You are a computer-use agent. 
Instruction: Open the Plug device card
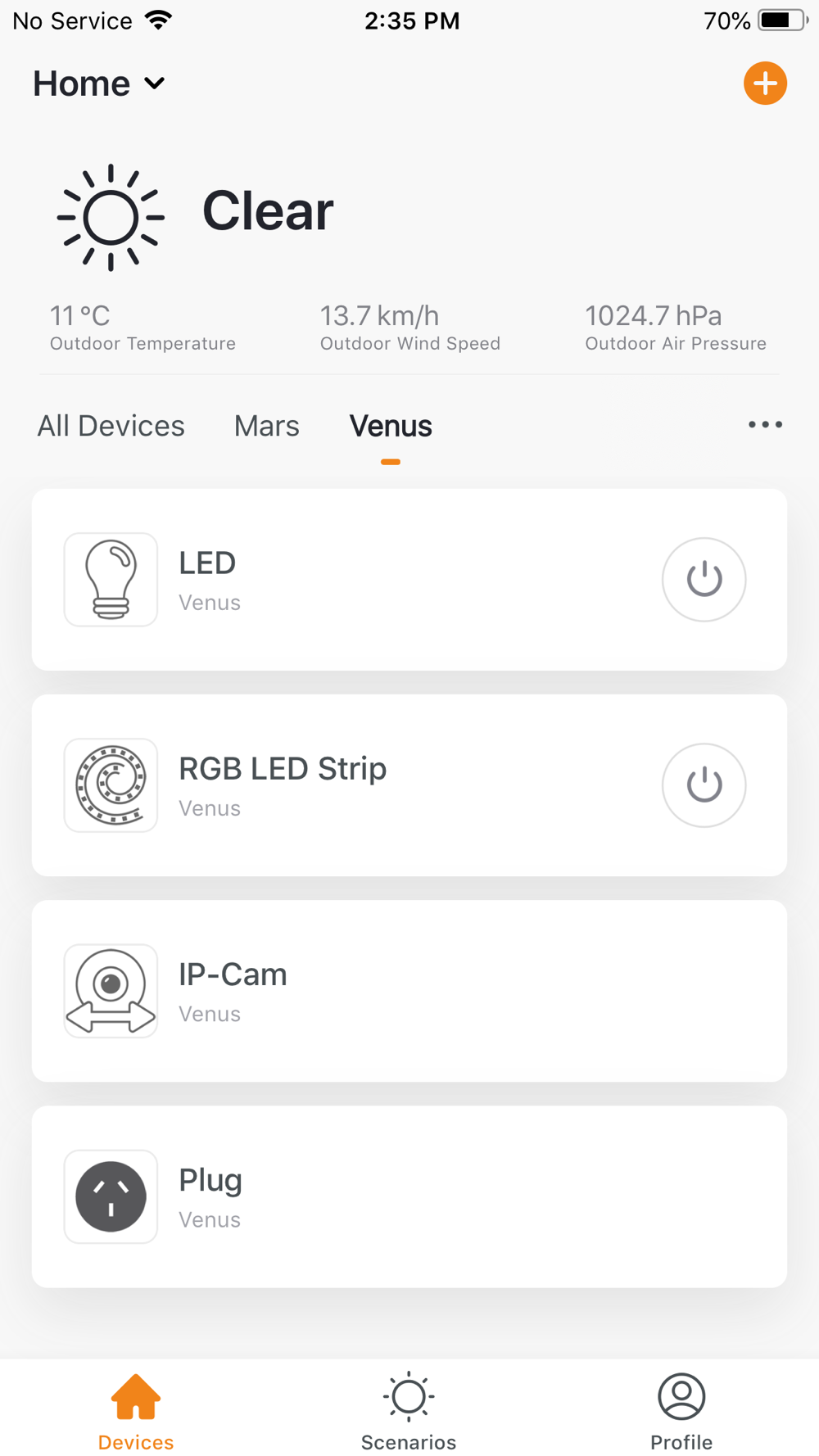[409, 1196]
